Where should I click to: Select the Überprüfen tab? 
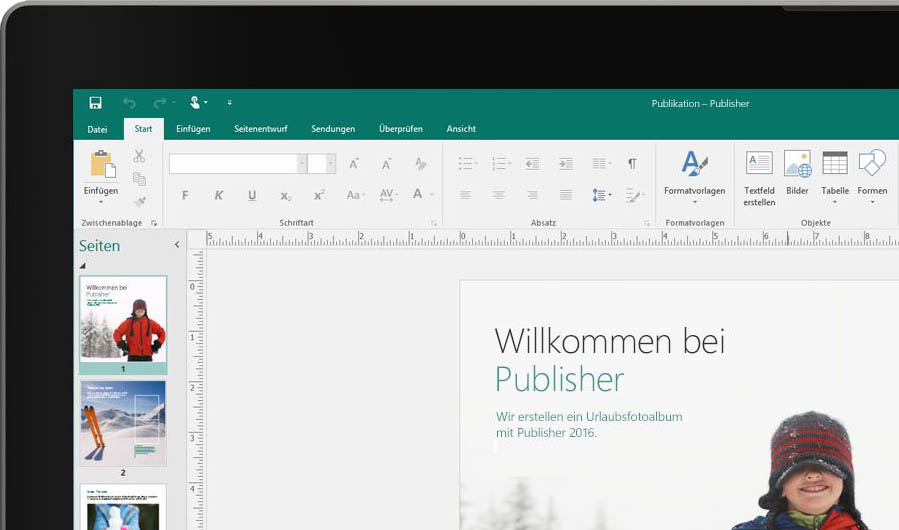401,129
